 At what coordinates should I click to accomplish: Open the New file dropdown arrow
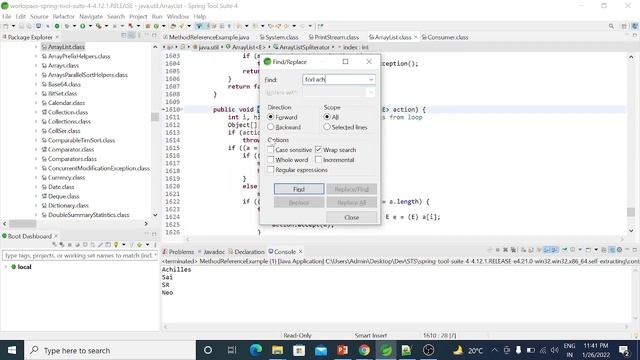13,26
